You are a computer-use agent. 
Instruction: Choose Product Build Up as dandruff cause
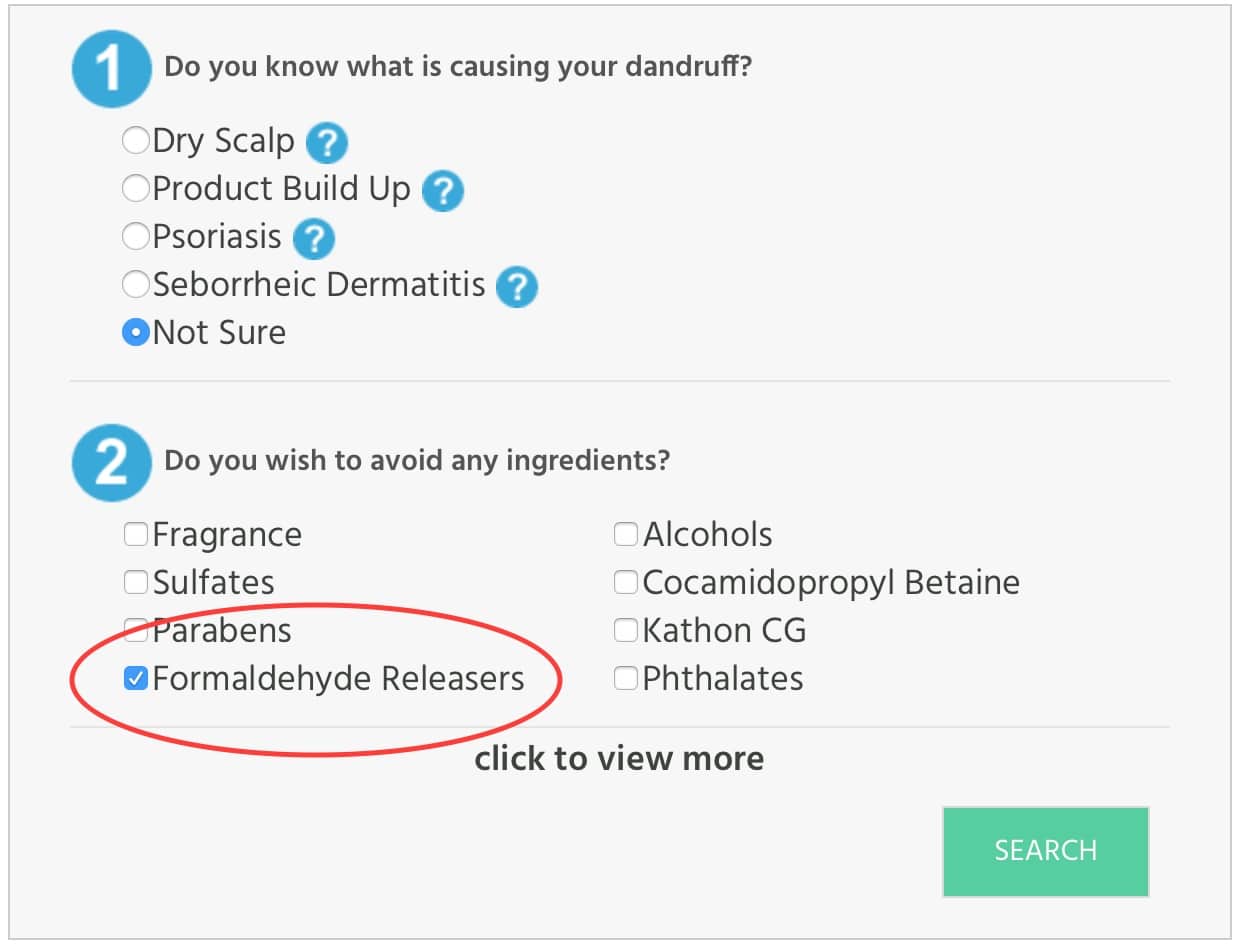135,188
